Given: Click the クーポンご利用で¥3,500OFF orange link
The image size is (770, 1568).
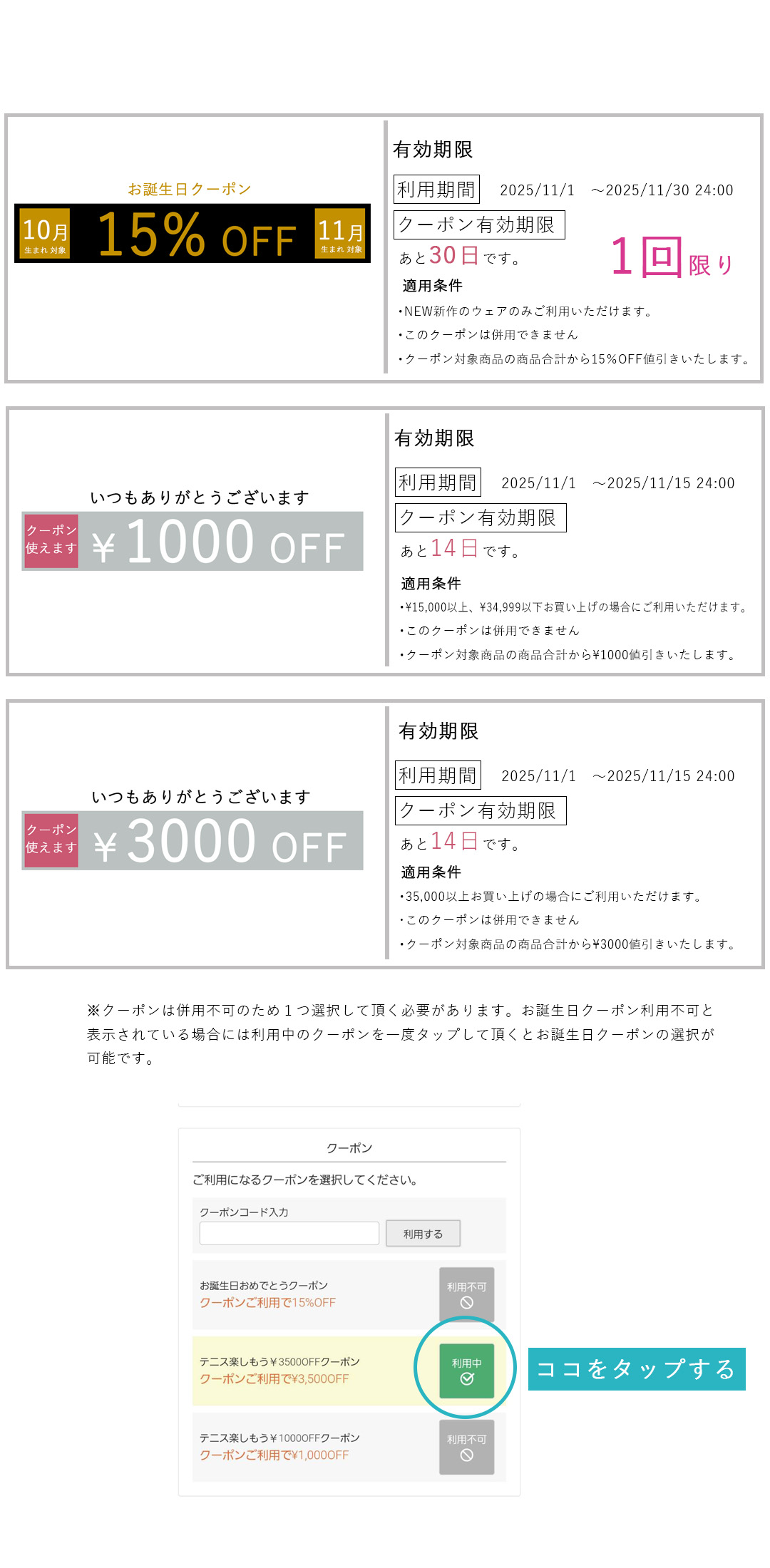Looking at the screenshot, I should (274, 1379).
